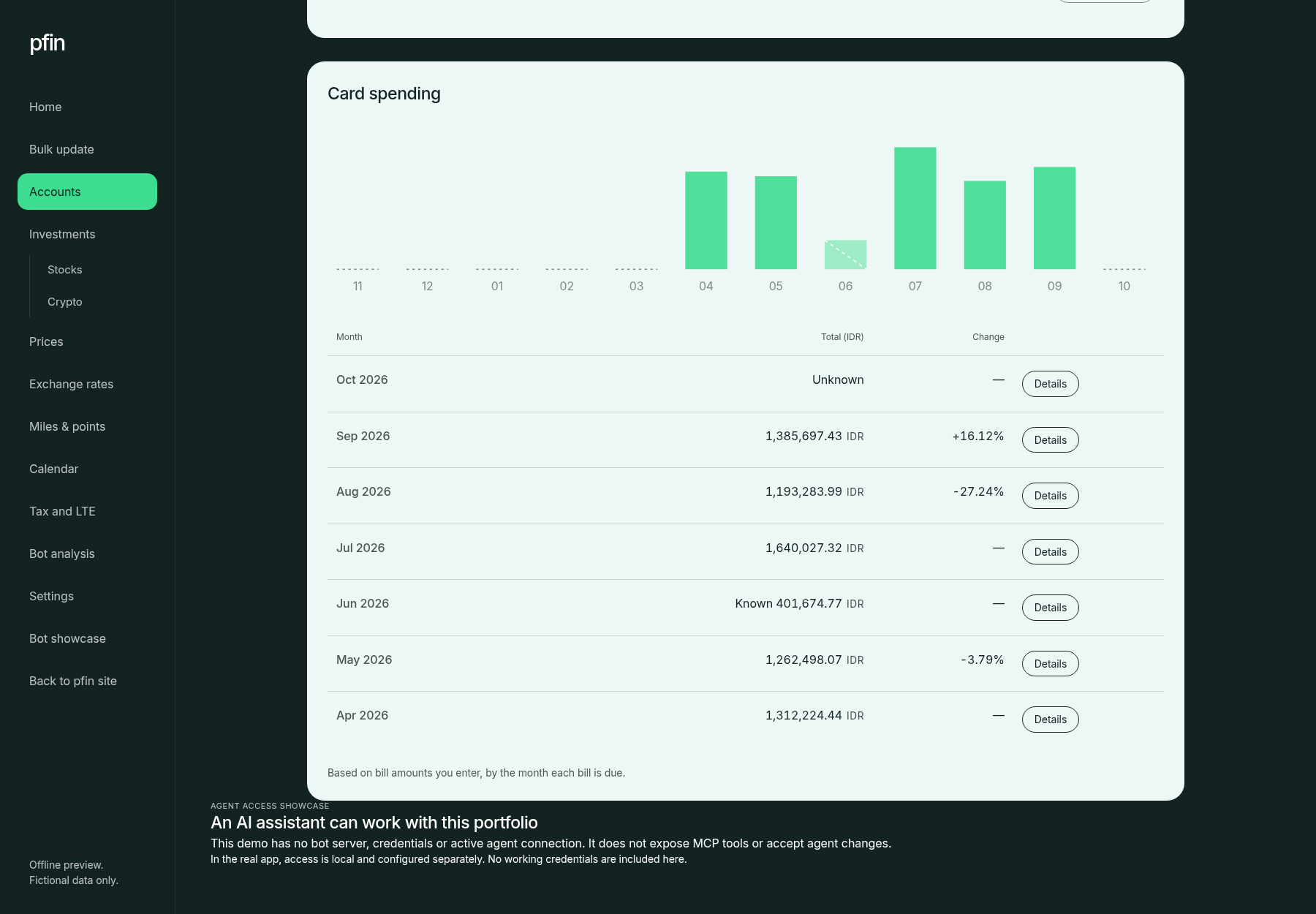Click the Sep 2026 total 1,385,697.43

point(814,436)
